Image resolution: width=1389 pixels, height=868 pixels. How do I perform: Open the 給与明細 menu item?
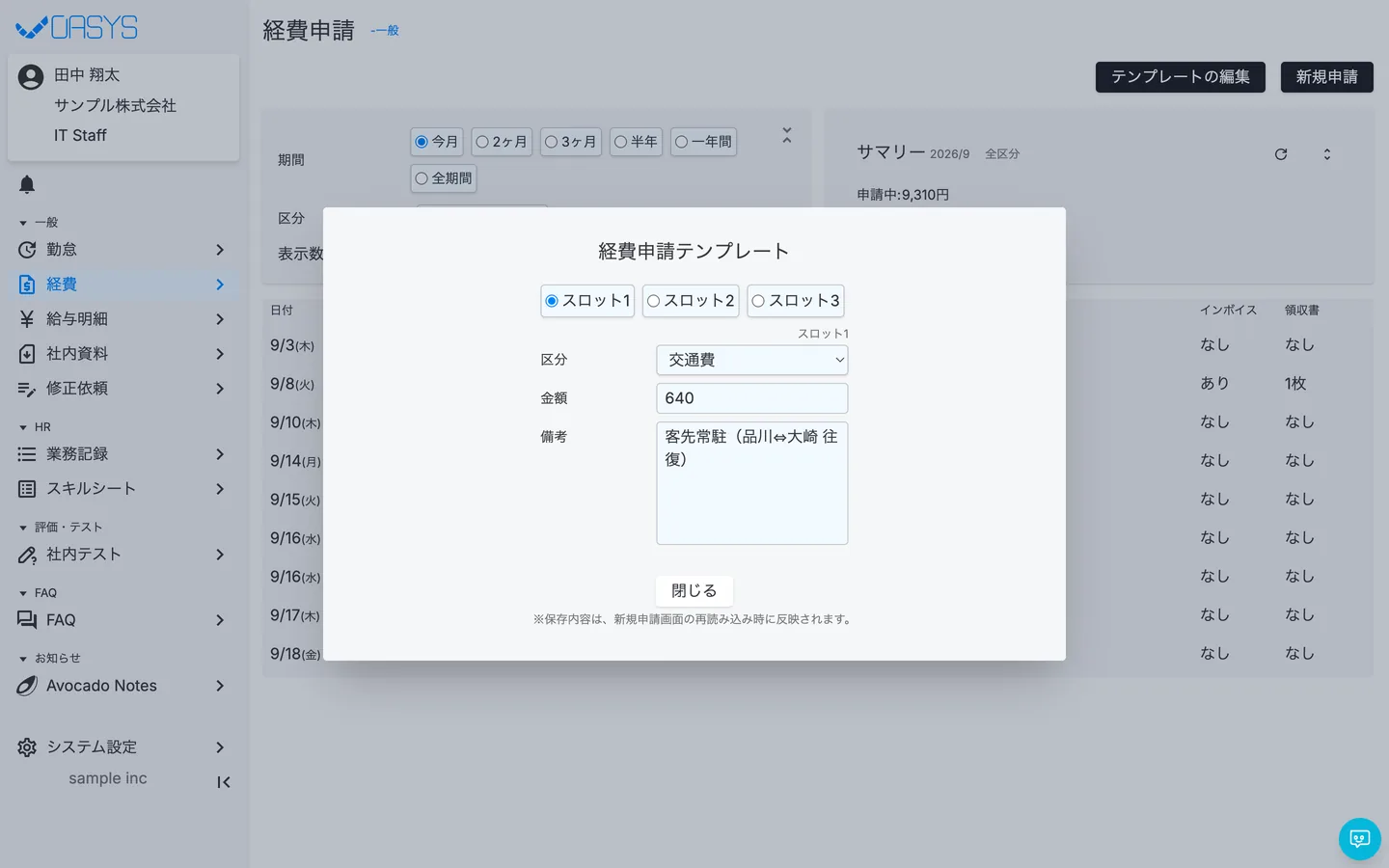(123, 319)
